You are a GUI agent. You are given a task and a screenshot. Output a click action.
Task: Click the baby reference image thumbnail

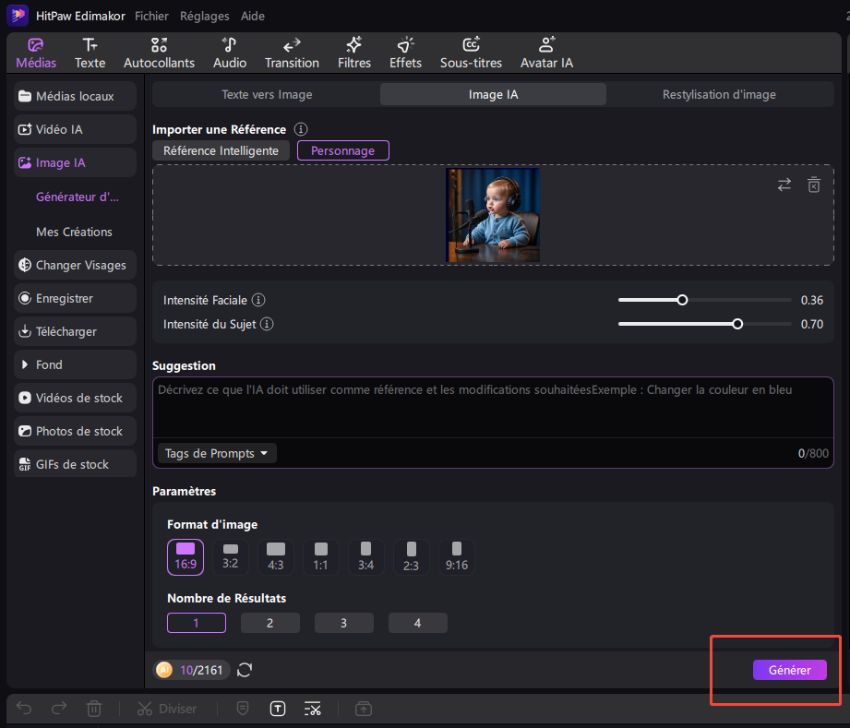[492, 215]
